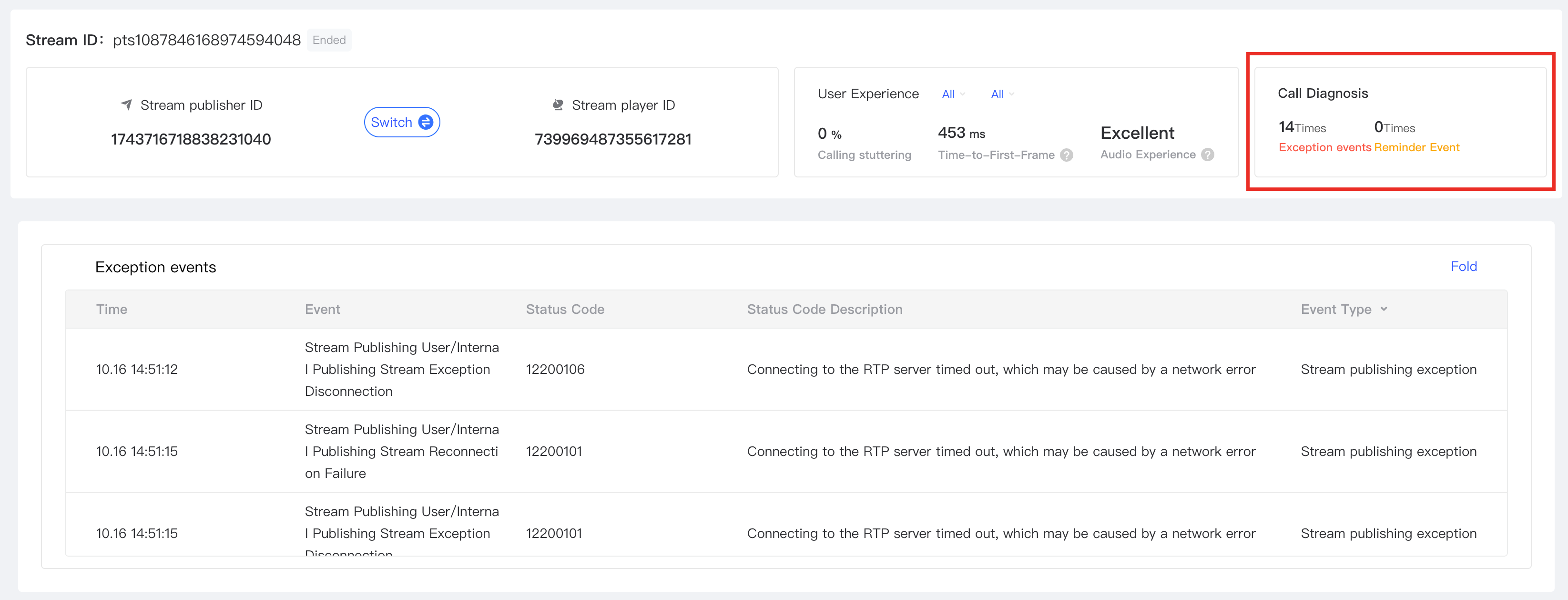Open the Audio Experience help question icon
Image resolution: width=1568 pixels, height=600 pixels.
pyautogui.click(x=1208, y=155)
